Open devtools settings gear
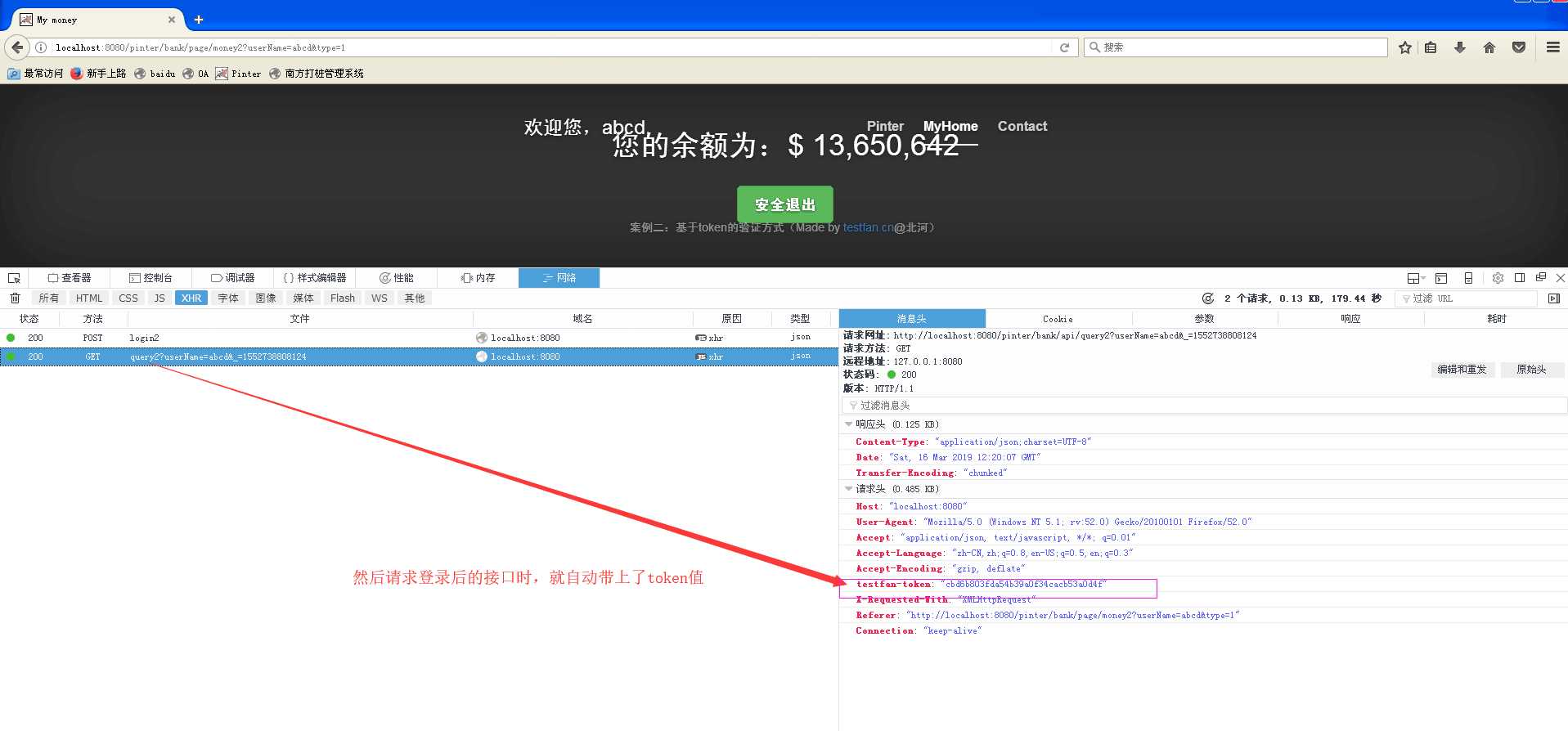 (1498, 278)
